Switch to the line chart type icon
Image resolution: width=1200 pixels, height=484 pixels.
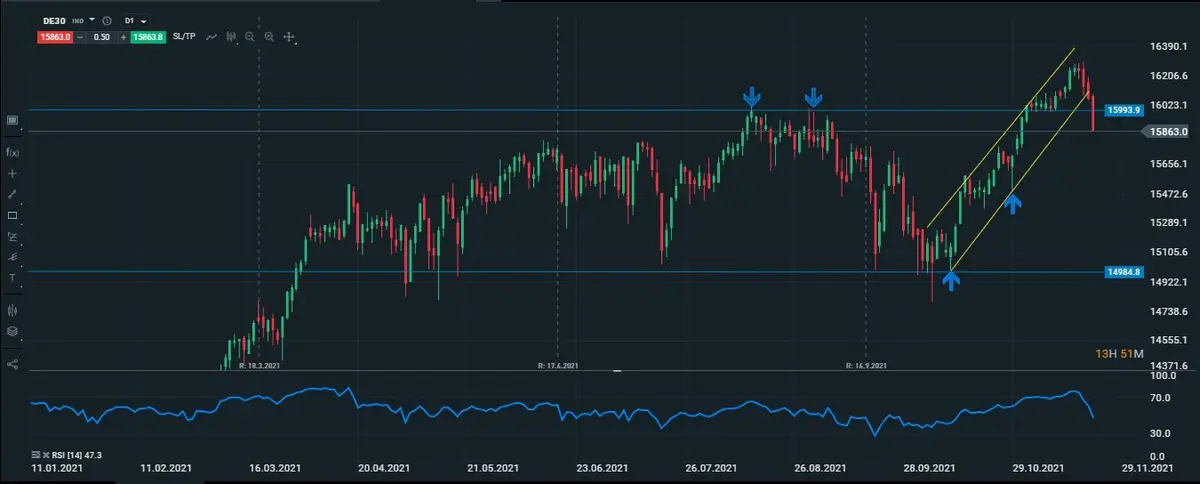pyautogui.click(x=212, y=37)
